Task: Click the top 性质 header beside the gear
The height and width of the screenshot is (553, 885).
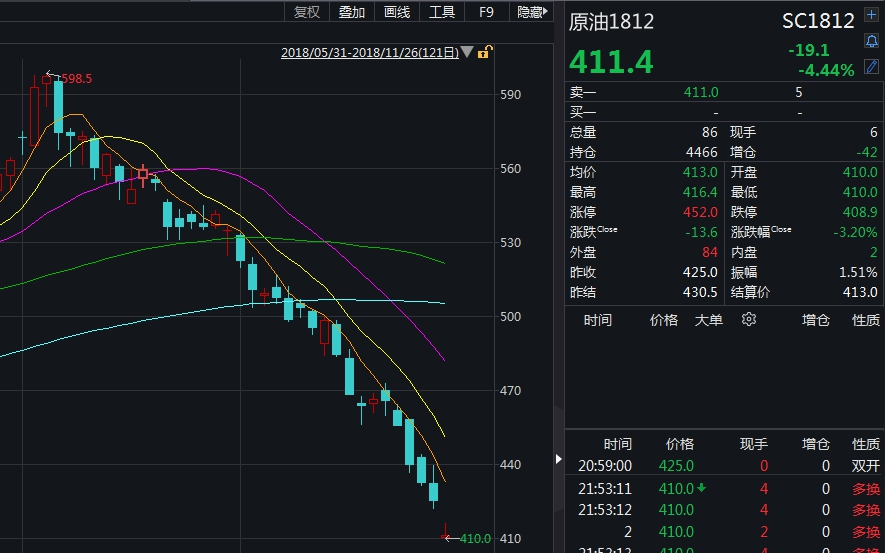Action: (866, 320)
